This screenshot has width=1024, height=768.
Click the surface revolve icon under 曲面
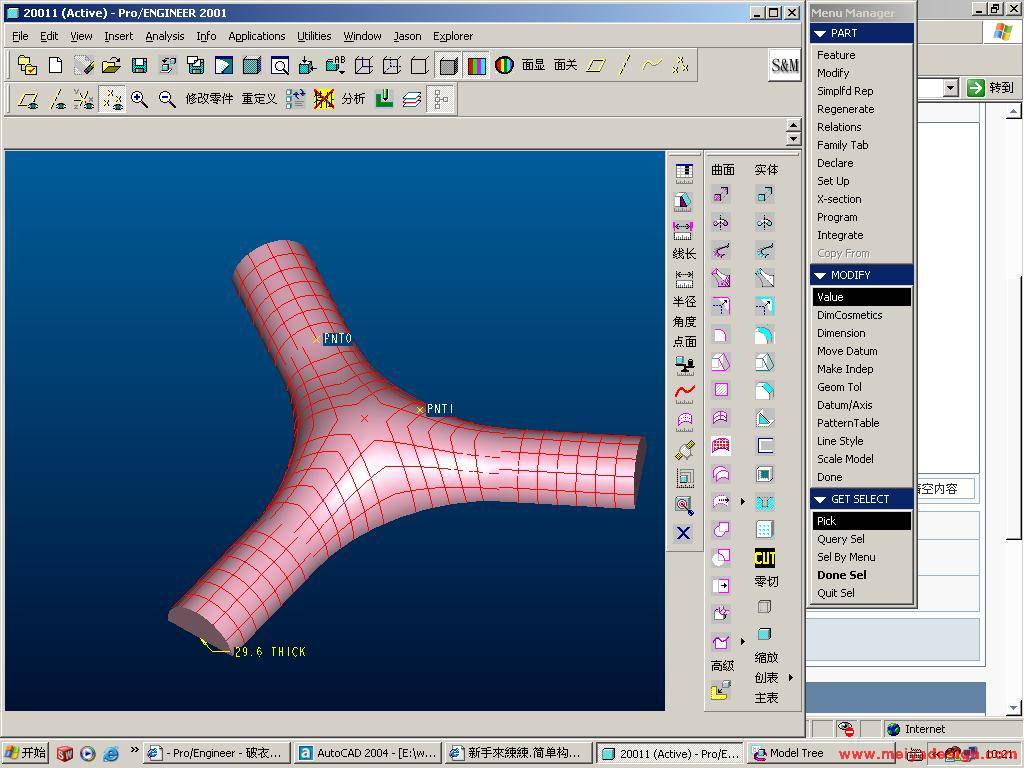coord(721,223)
